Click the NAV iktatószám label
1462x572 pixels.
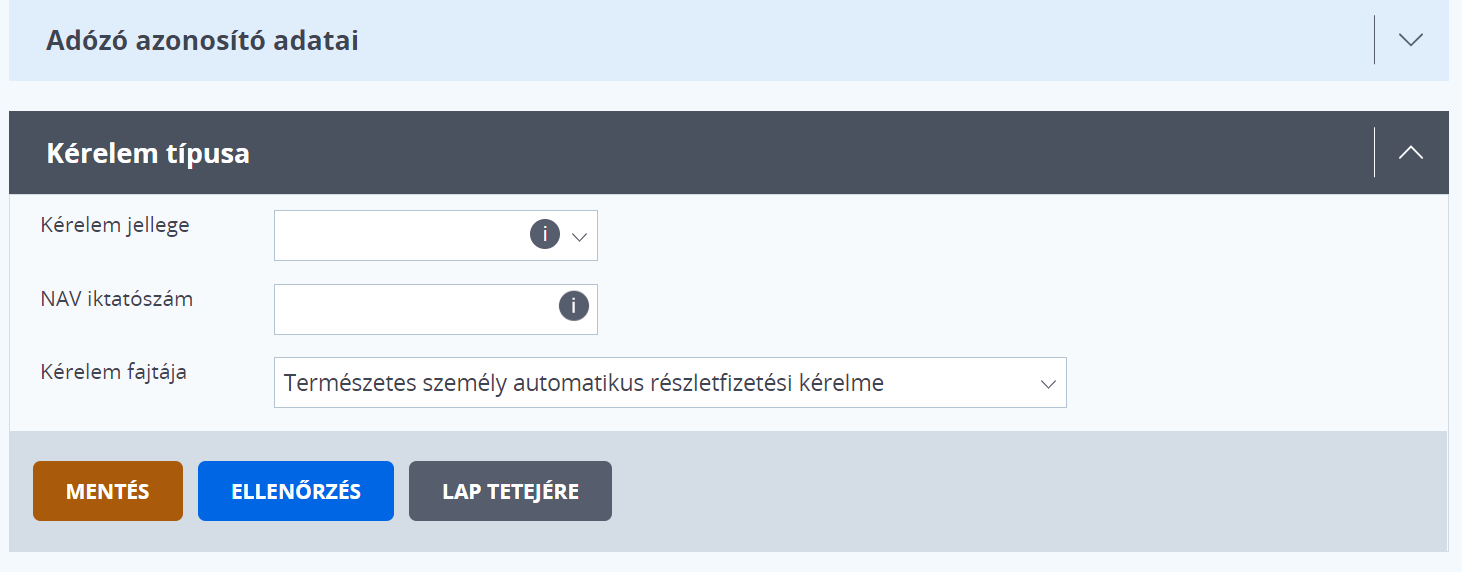[117, 298]
